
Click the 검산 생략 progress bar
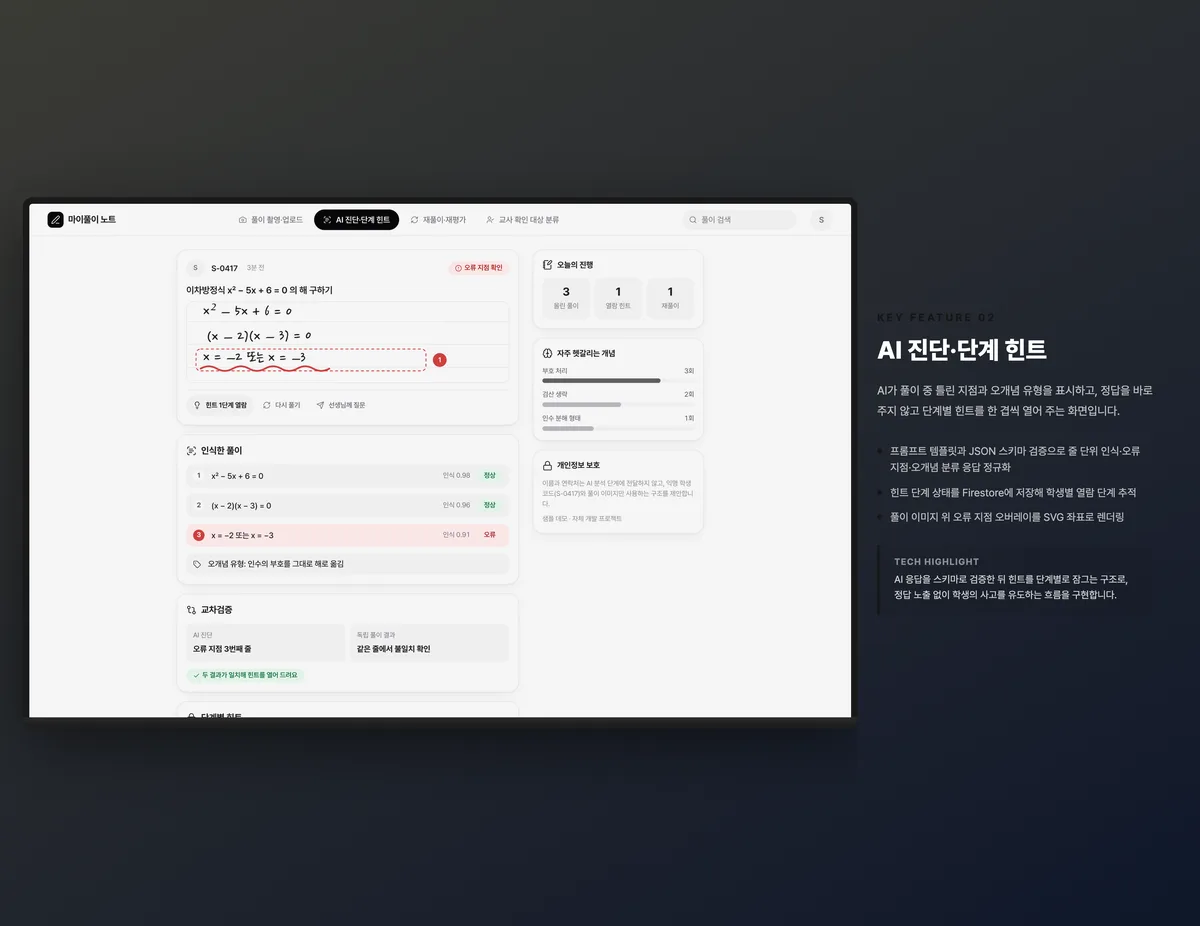tap(618, 404)
